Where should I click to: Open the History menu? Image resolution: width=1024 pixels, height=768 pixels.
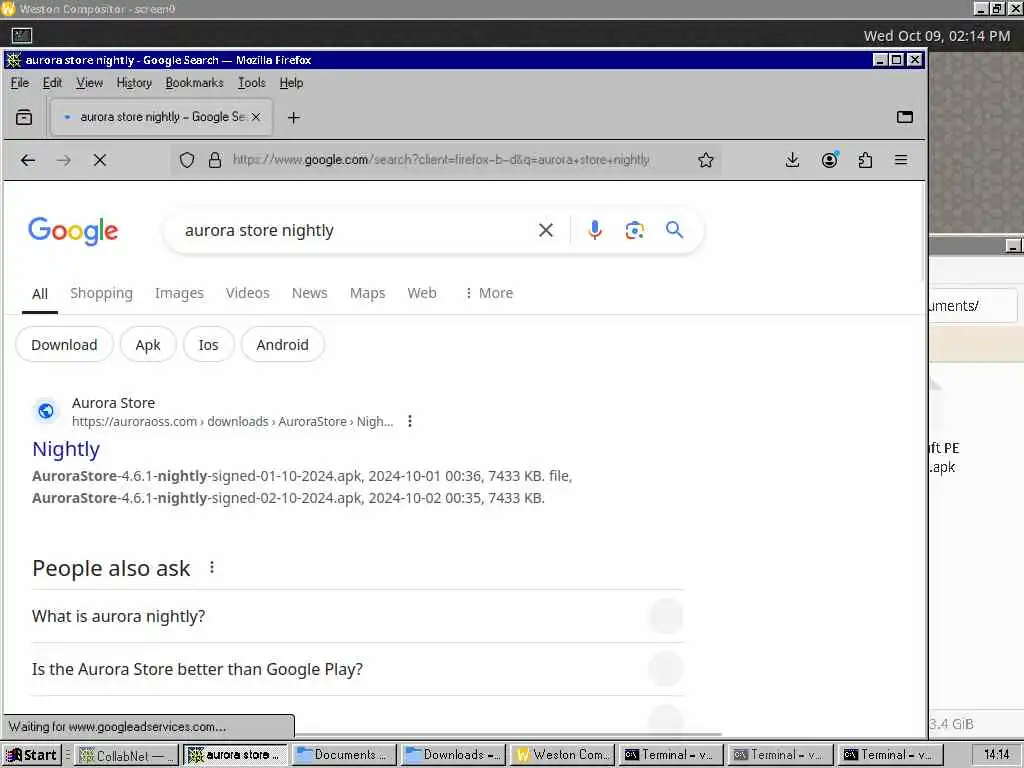(134, 83)
